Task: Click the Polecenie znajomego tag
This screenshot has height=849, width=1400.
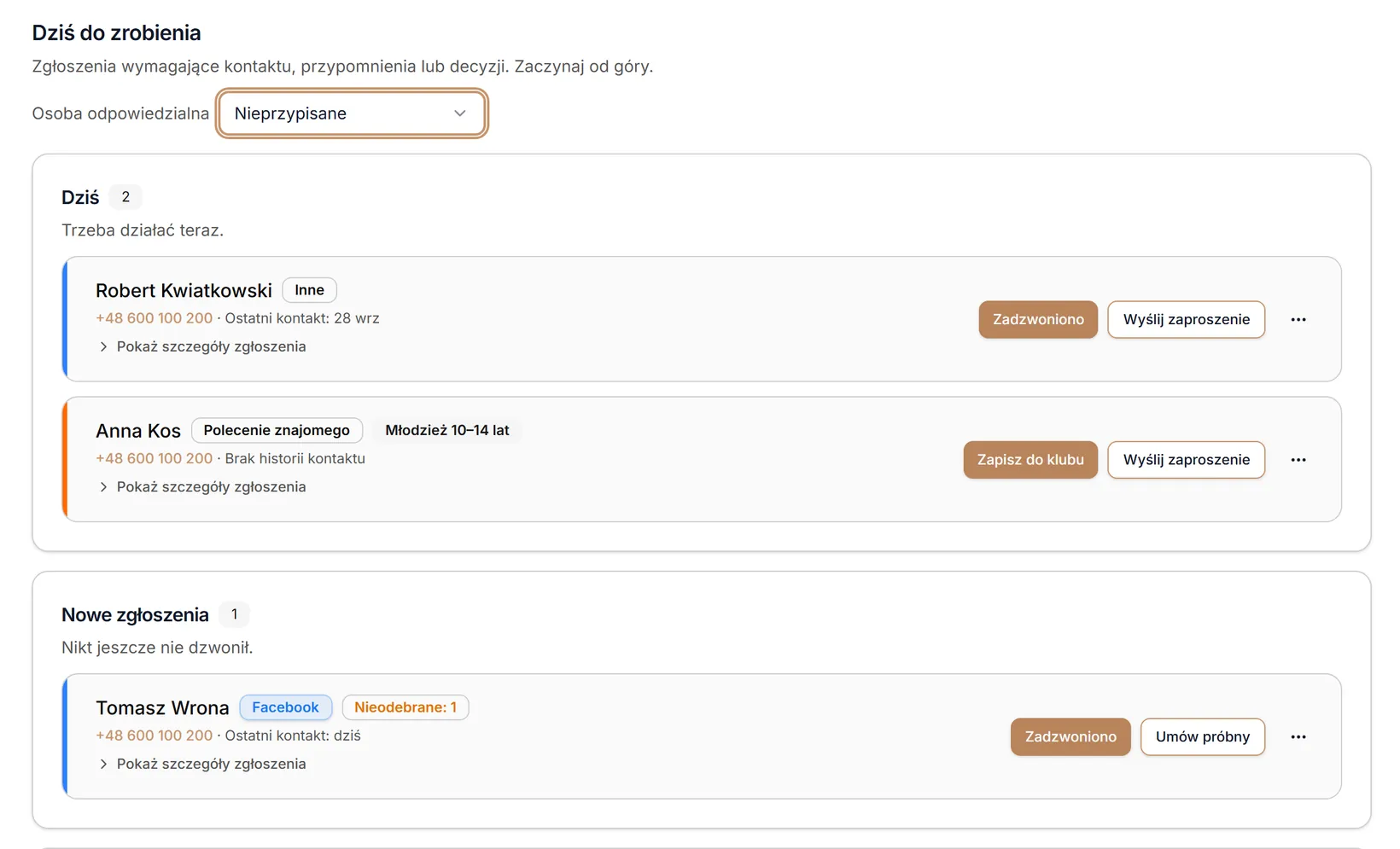Action: tap(277, 430)
